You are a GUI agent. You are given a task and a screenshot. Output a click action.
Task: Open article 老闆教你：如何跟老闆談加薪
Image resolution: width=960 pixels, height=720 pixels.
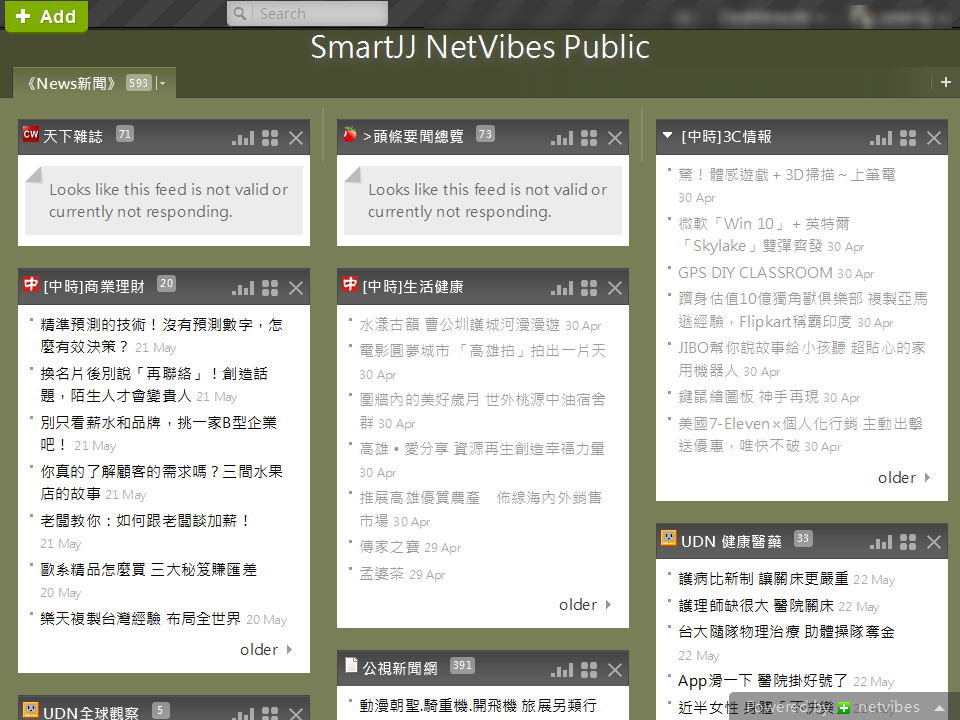pos(146,521)
